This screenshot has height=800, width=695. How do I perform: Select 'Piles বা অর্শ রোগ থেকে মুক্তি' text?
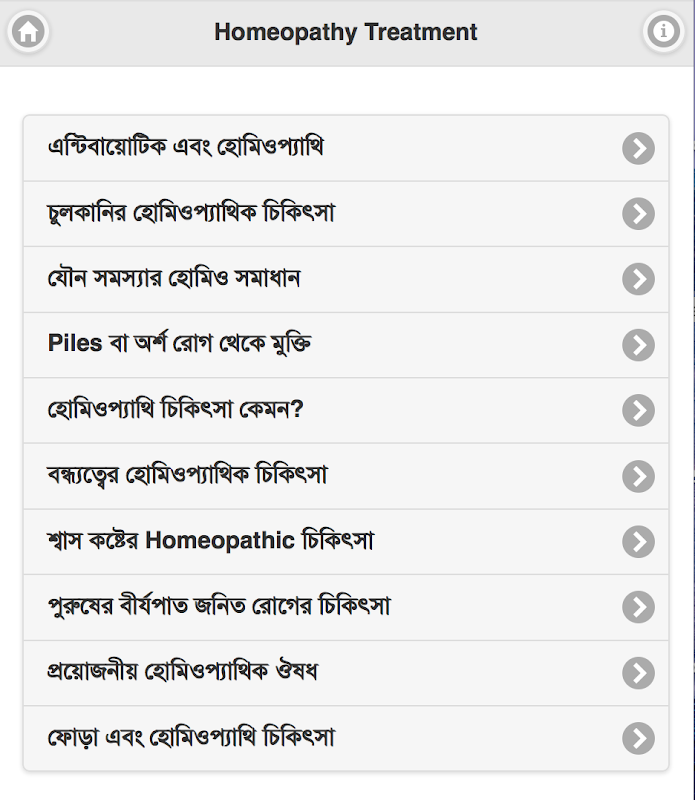[180, 344]
